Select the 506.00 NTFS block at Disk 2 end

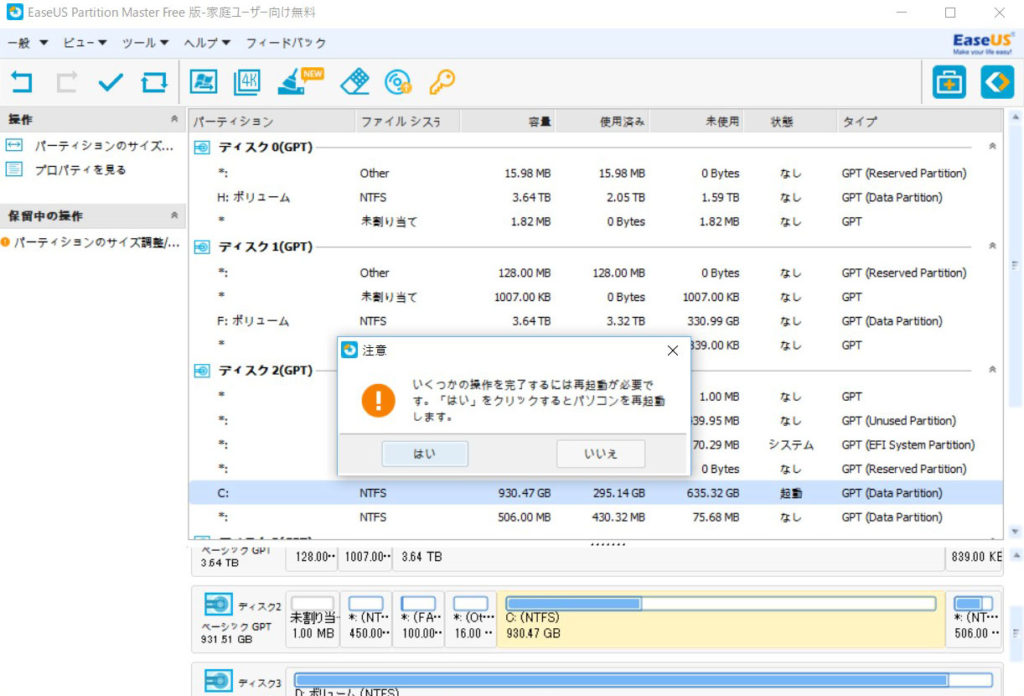974,619
